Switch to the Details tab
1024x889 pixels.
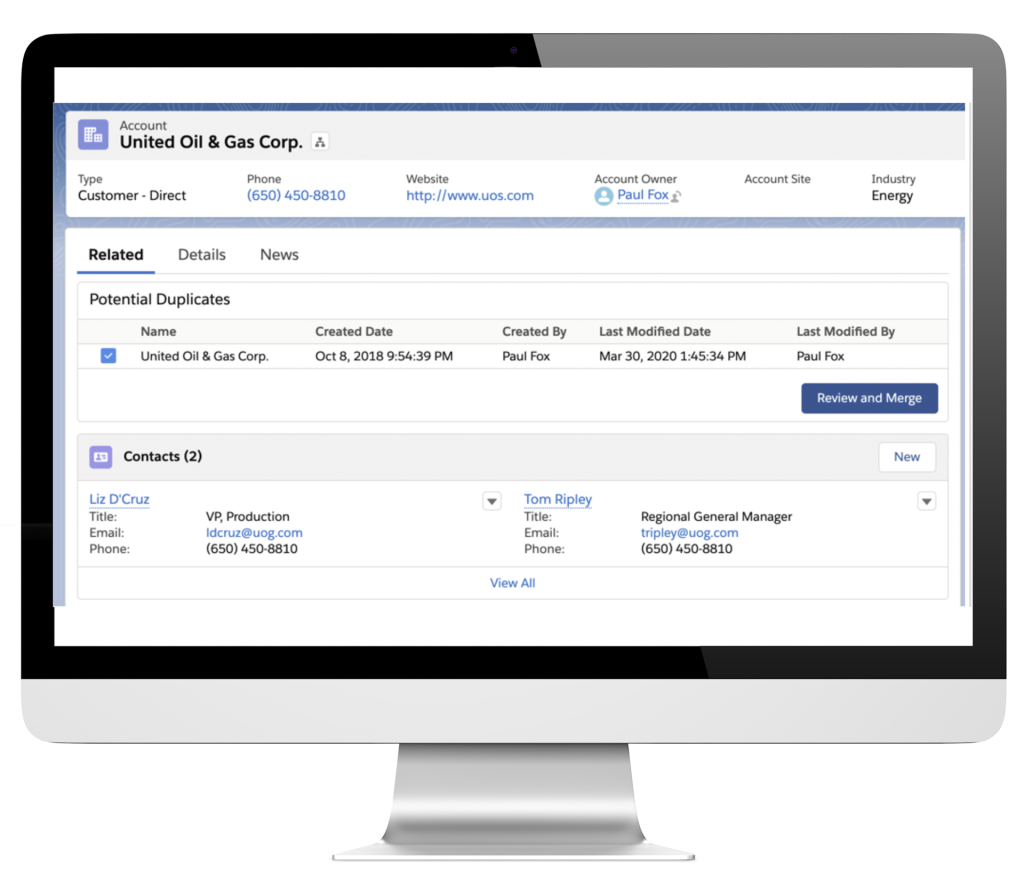pyautogui.click(x=202, y=255)
